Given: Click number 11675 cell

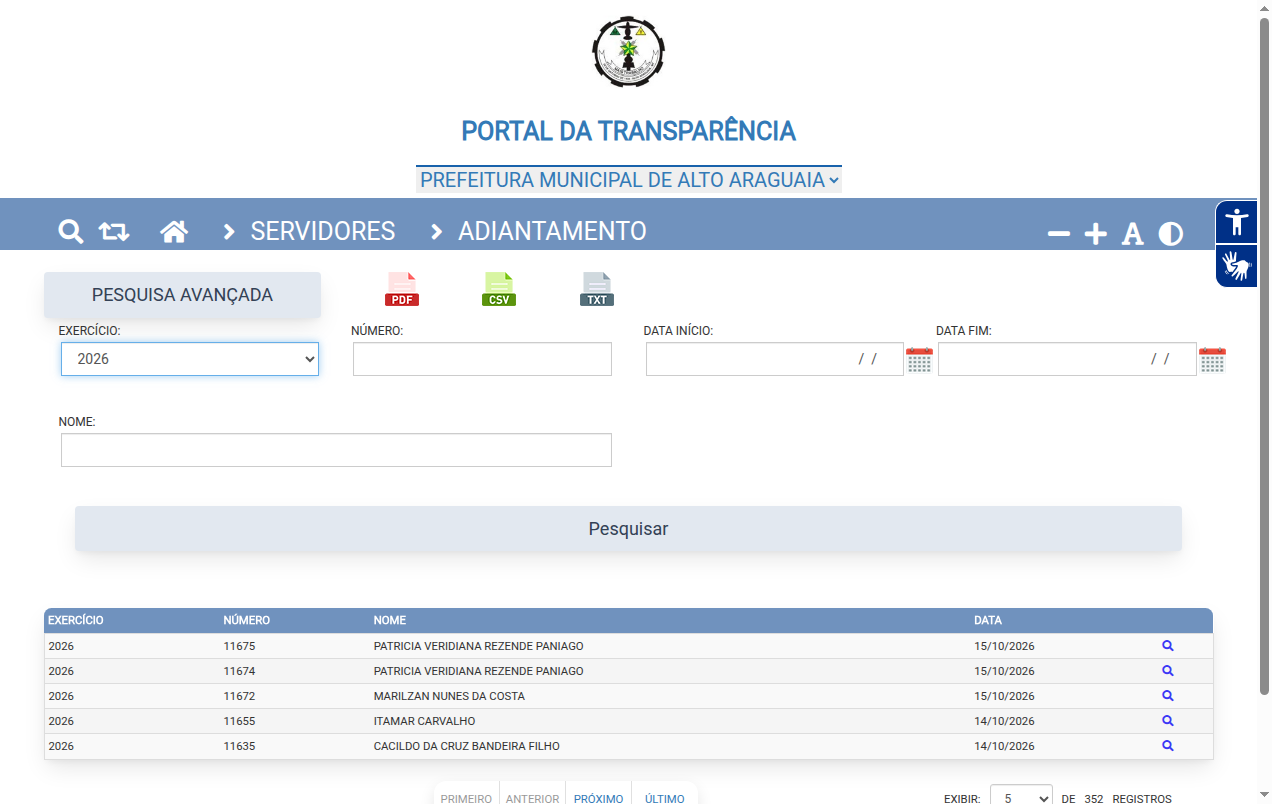Looking at the screenshot, I should tap(239, 646).
